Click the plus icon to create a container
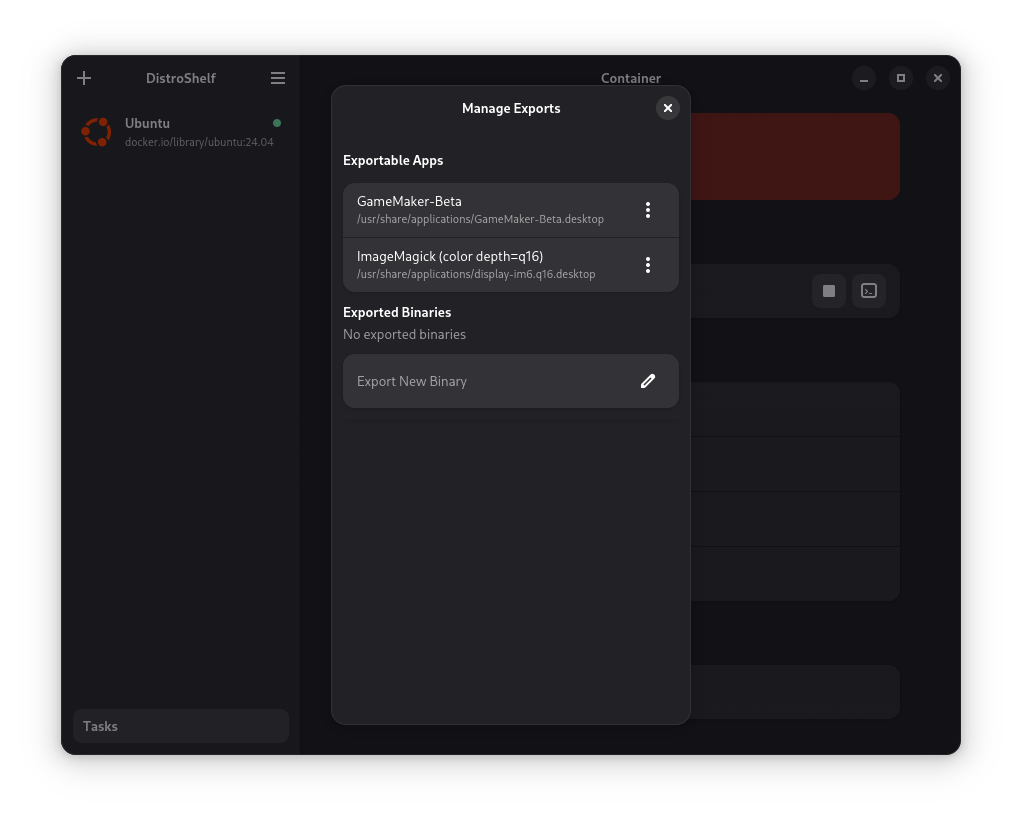The image size is (1022, 822). [84, 78]
